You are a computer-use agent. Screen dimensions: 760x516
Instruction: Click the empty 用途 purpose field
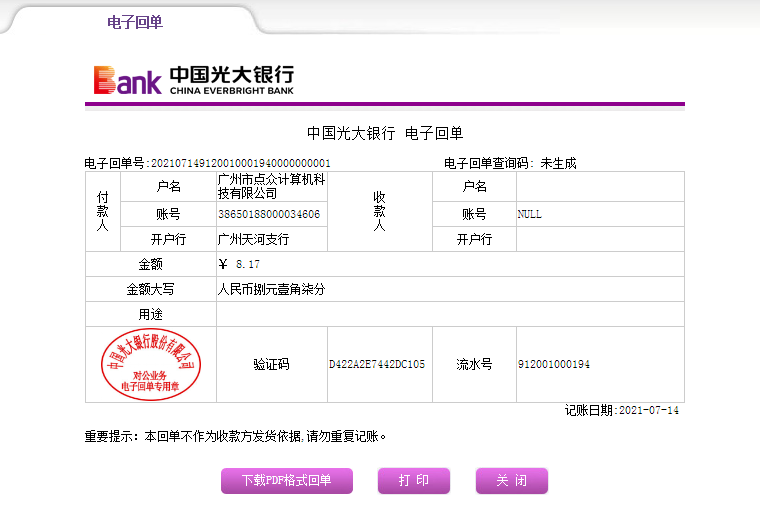[450, 314]
